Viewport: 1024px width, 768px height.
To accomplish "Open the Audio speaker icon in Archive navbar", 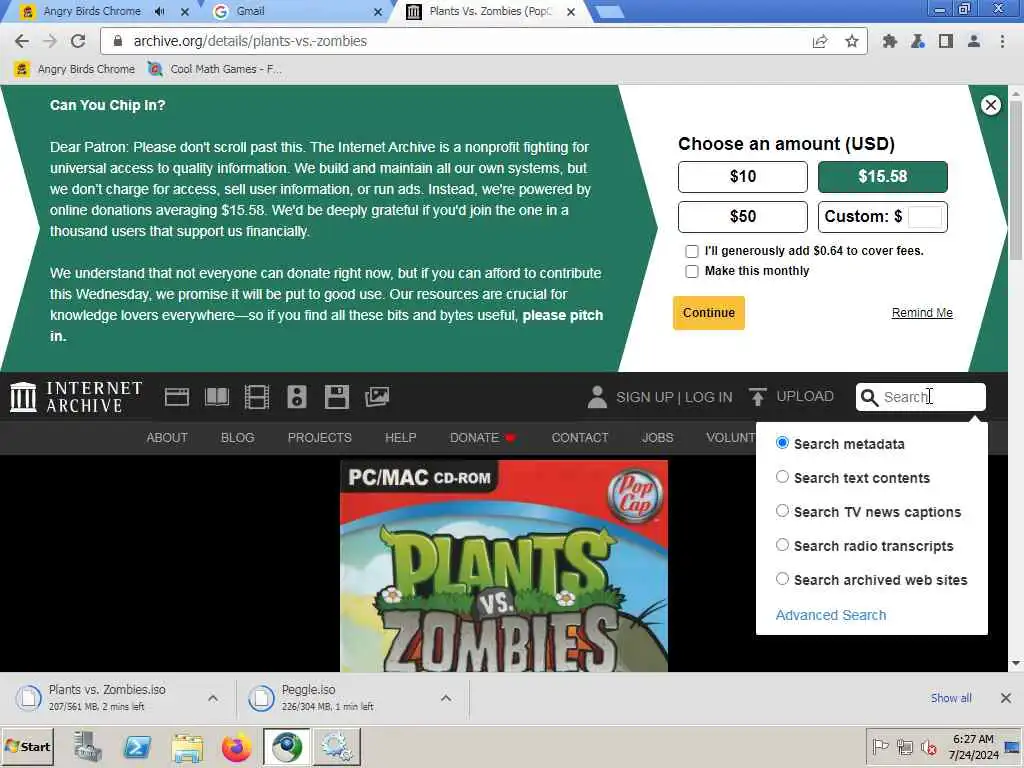I will [296, 397].
